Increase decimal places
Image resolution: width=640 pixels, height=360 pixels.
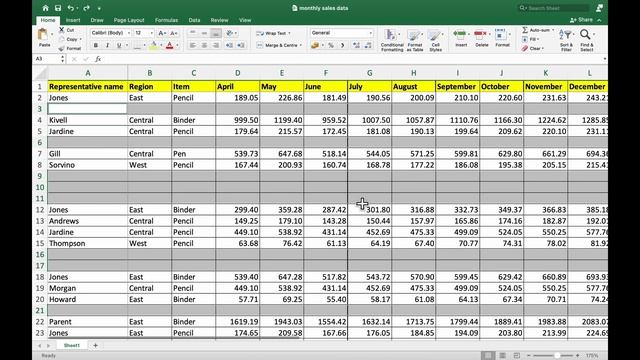tap(356, 45)
